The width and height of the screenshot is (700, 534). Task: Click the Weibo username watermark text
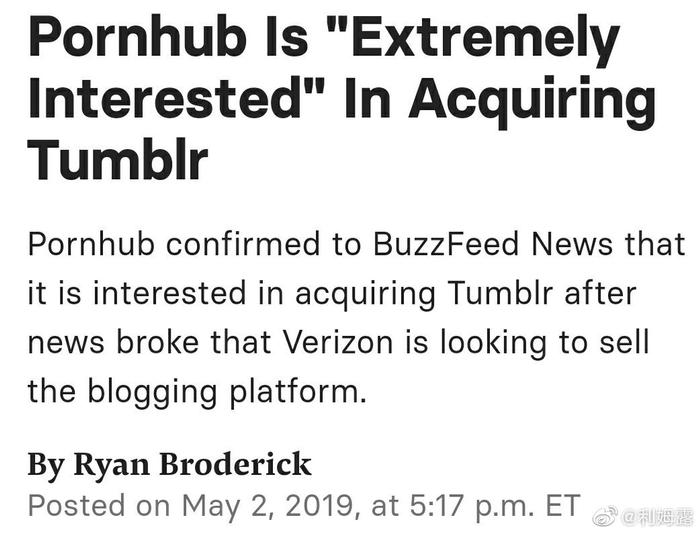[x=655, y=517]
